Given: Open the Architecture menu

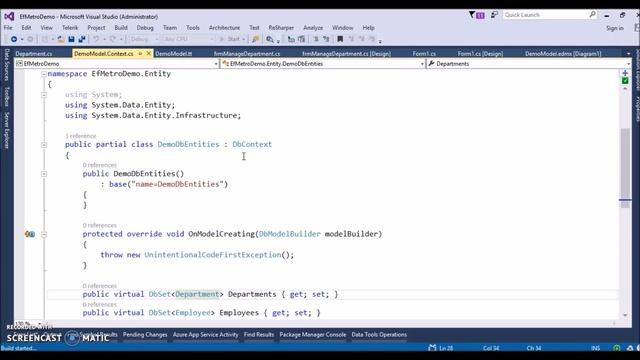Looking at the screenshot, I should click(x=224, y=28).
